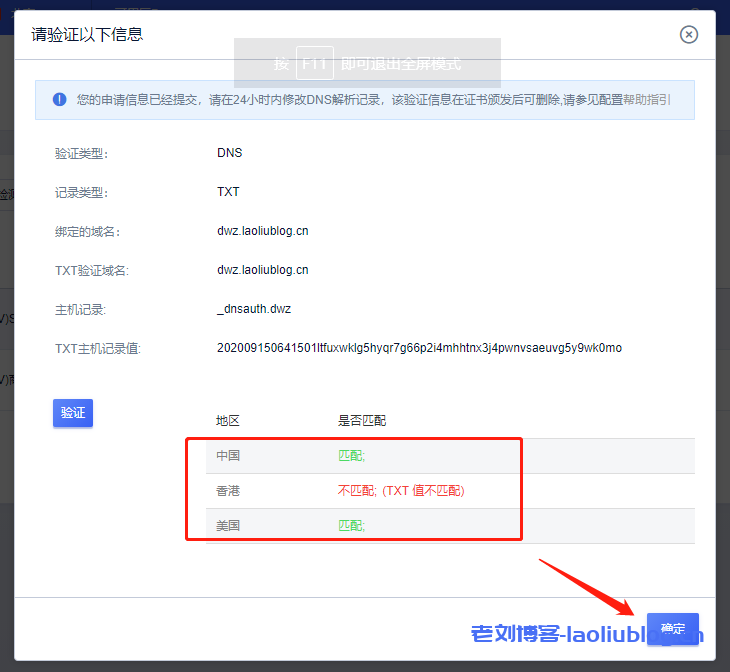Close the verification dialog with the X icon
The image size is (730, 672).
coord(688,35)
